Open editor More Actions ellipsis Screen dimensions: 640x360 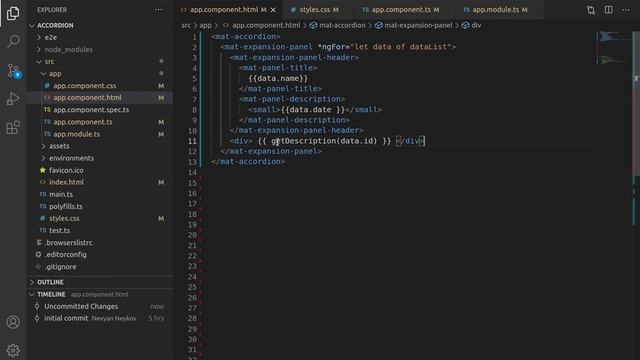click(x=626, y=9)
